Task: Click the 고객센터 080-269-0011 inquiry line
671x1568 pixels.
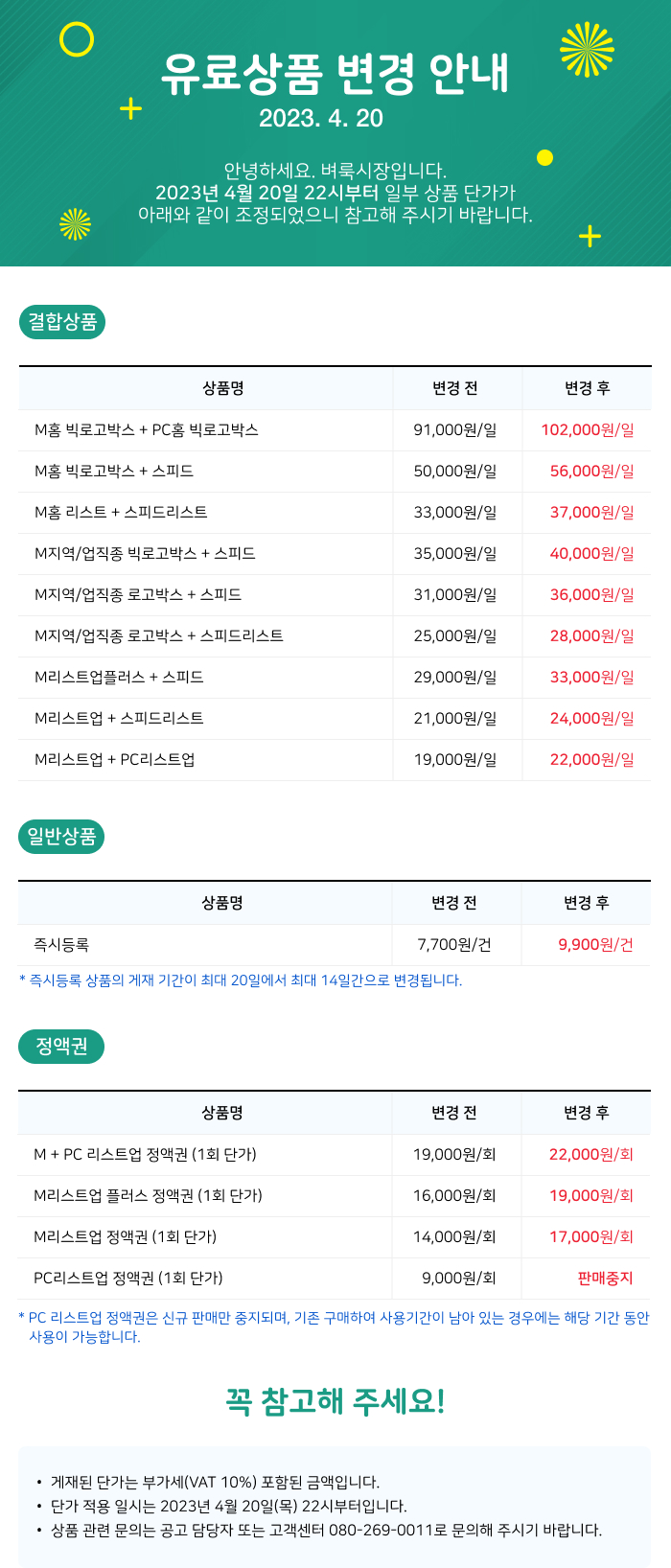Action: pos(327,1530)
